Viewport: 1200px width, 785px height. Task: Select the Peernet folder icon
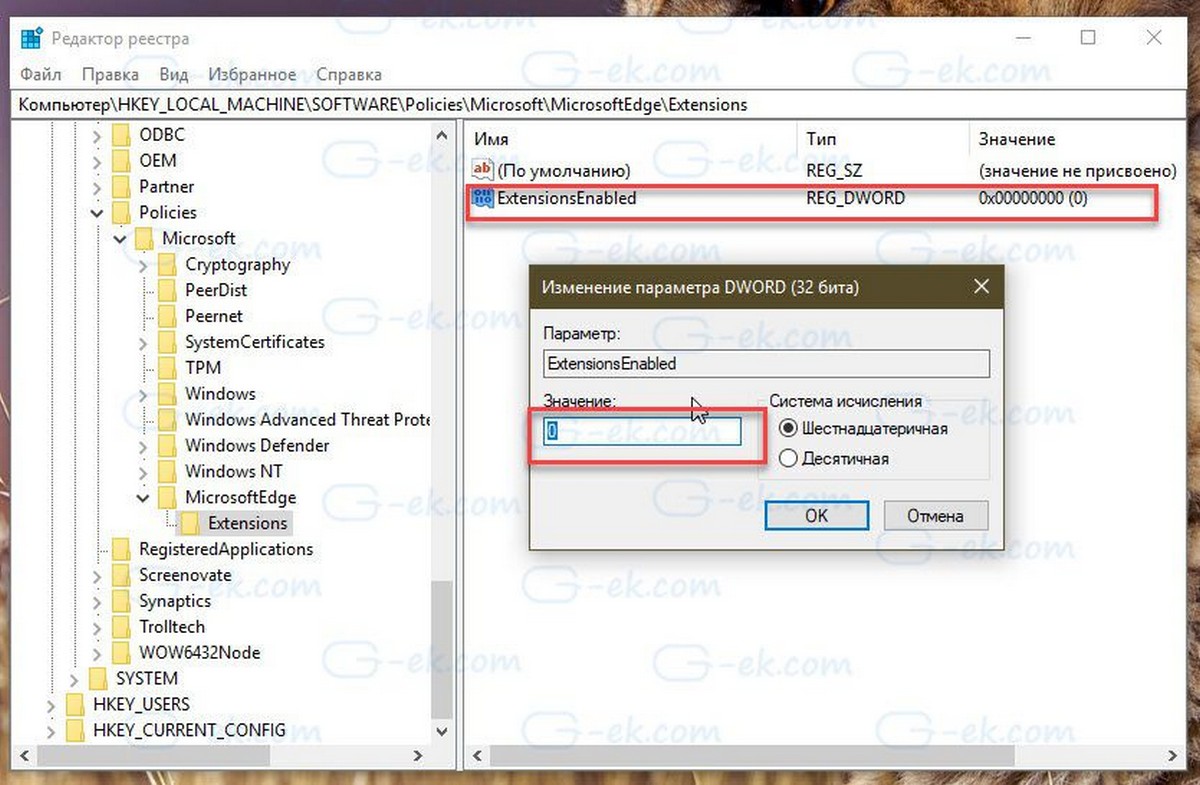click(x=168, y=316)
